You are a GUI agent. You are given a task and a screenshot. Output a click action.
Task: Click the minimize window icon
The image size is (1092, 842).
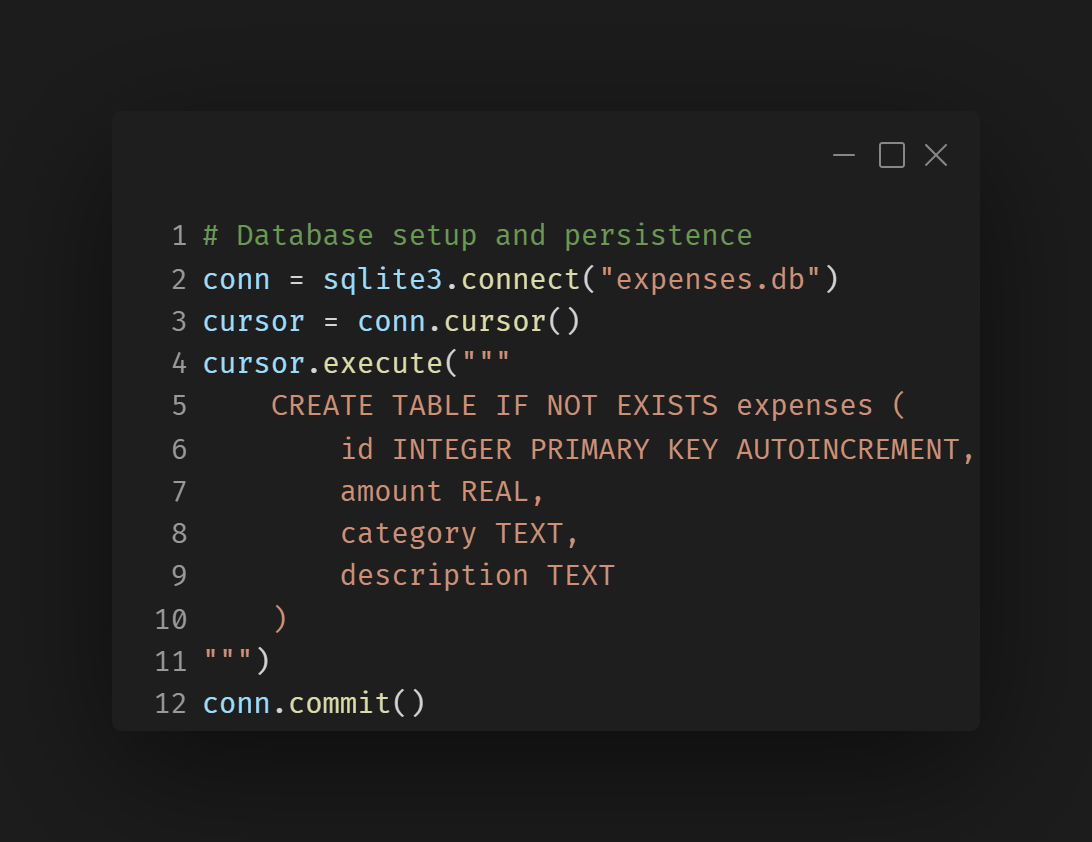(x=844, y=155)
